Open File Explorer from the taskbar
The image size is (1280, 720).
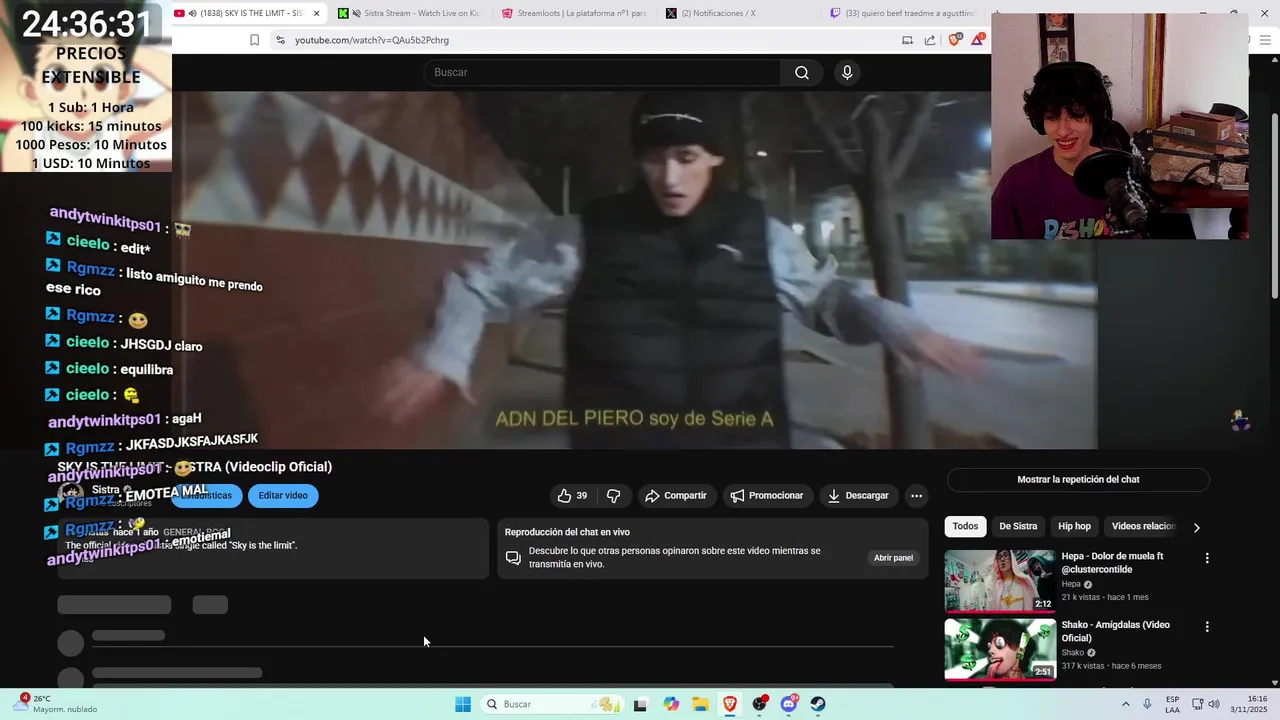700,704
